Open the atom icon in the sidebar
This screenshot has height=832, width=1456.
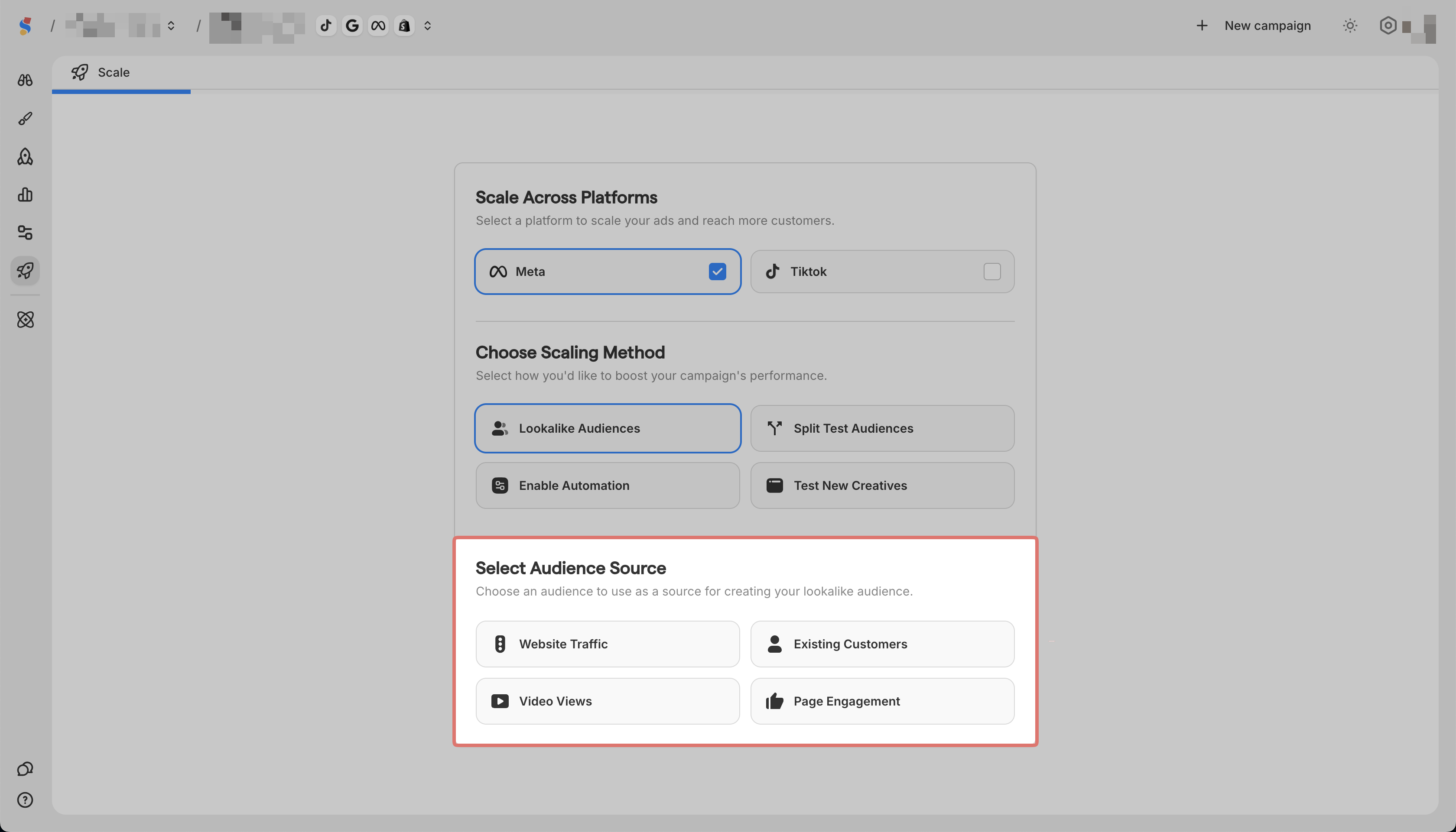(25, 320)
